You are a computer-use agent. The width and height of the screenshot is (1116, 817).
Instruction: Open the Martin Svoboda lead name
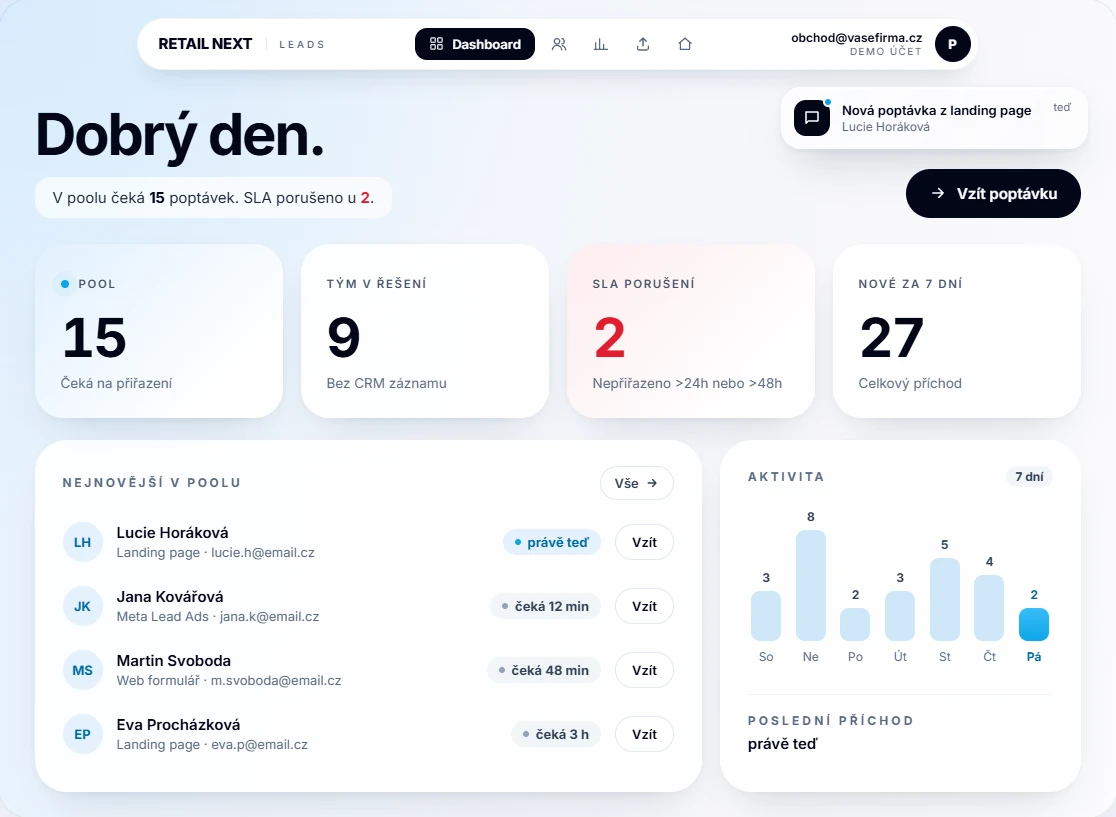tap(174, 660)
